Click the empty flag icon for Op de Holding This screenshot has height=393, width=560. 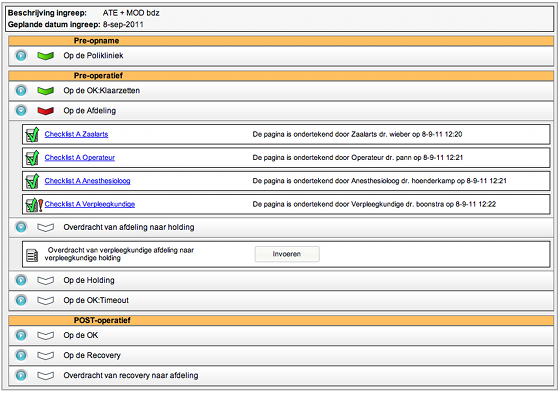[x=45, y=280]
